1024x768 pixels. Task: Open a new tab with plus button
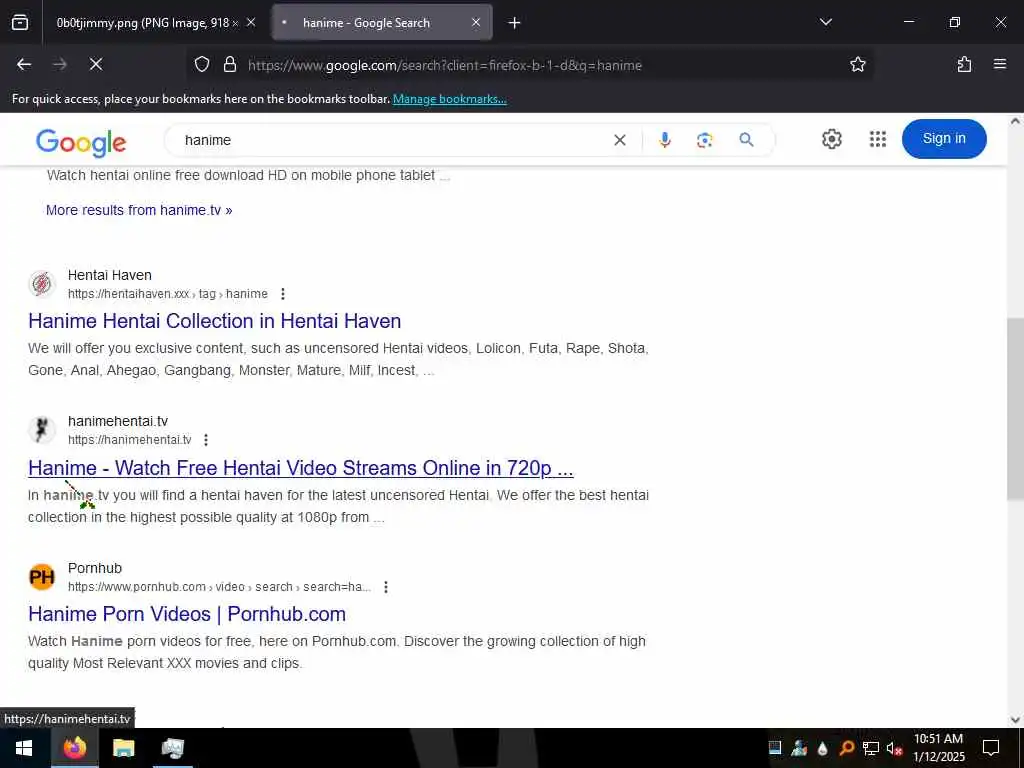click(515, 23)
